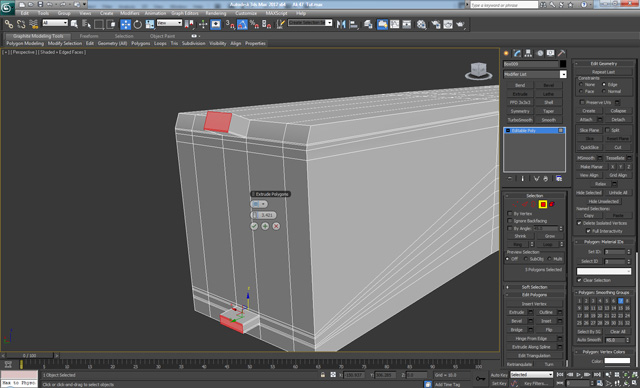Viewport: 640px width, 388px height.
Task: Open the Hierarchy command panel tab
Action: [x=529, y=53]
